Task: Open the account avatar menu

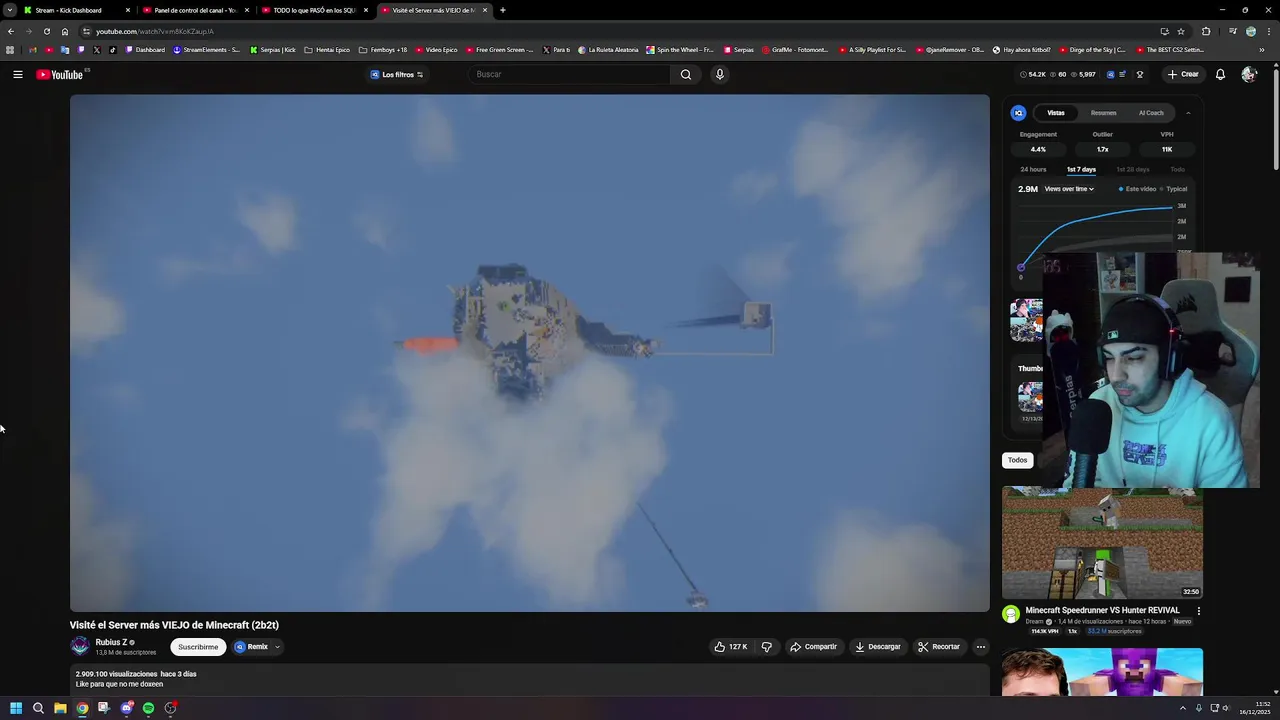Action: click(x=1248, y=74)
